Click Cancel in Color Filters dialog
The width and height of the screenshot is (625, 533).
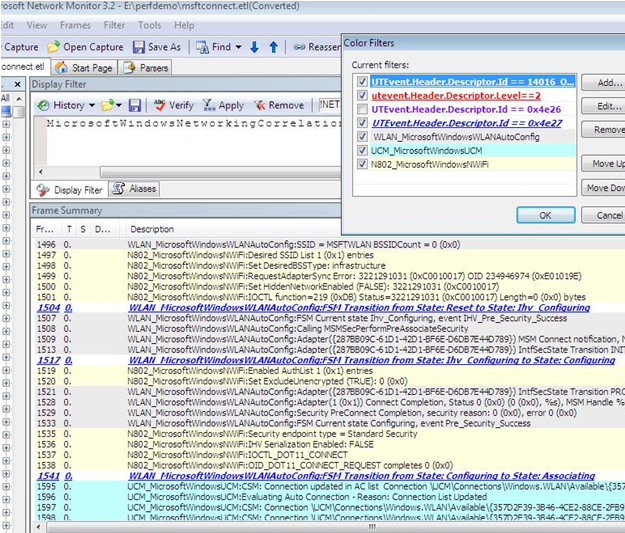604,215
